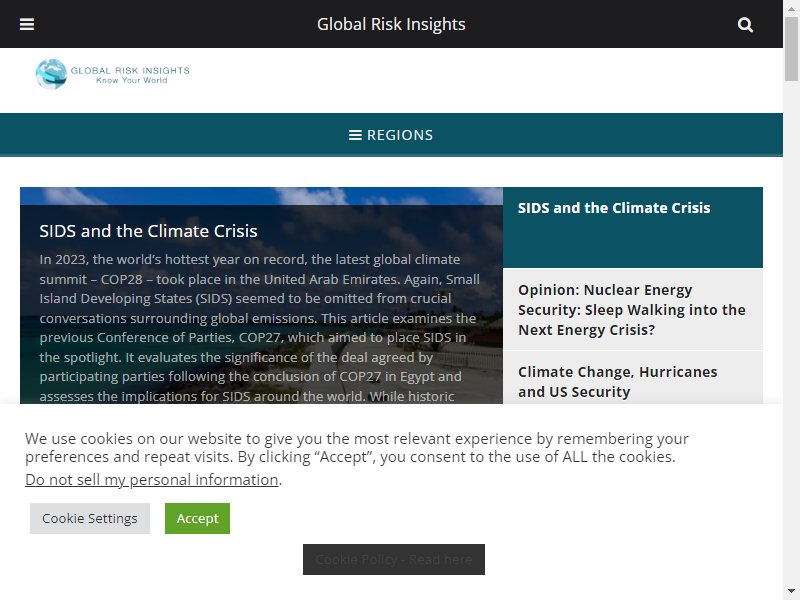This screenshot has width=800, height=600.
Task: Click the scrollbar up arrow
Action: coord(791,8)
